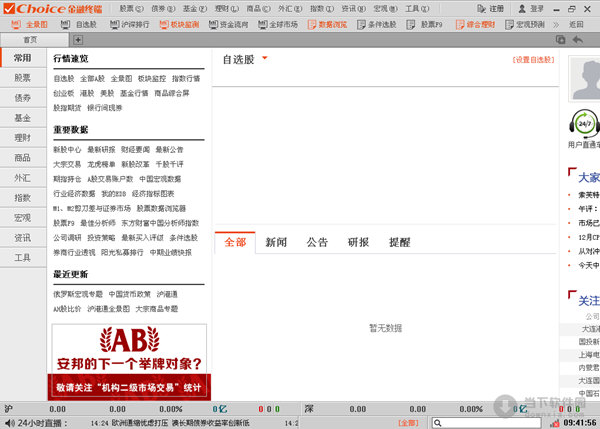Screen dimensions: 600x429
Task: Click the 24/7 customer service headset icon
Action: pyautogui.click(x=583, y=123)
